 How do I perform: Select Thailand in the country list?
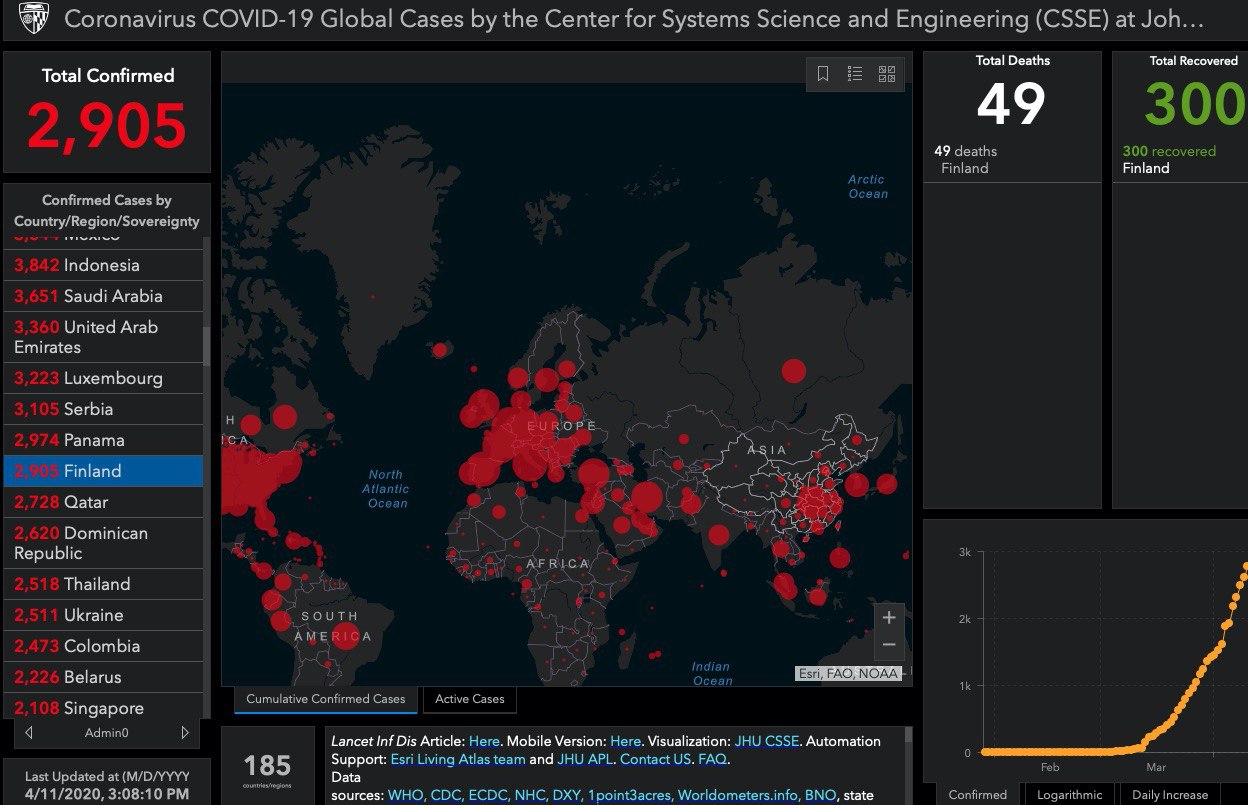pyautogui.click(x=104, y=584)
